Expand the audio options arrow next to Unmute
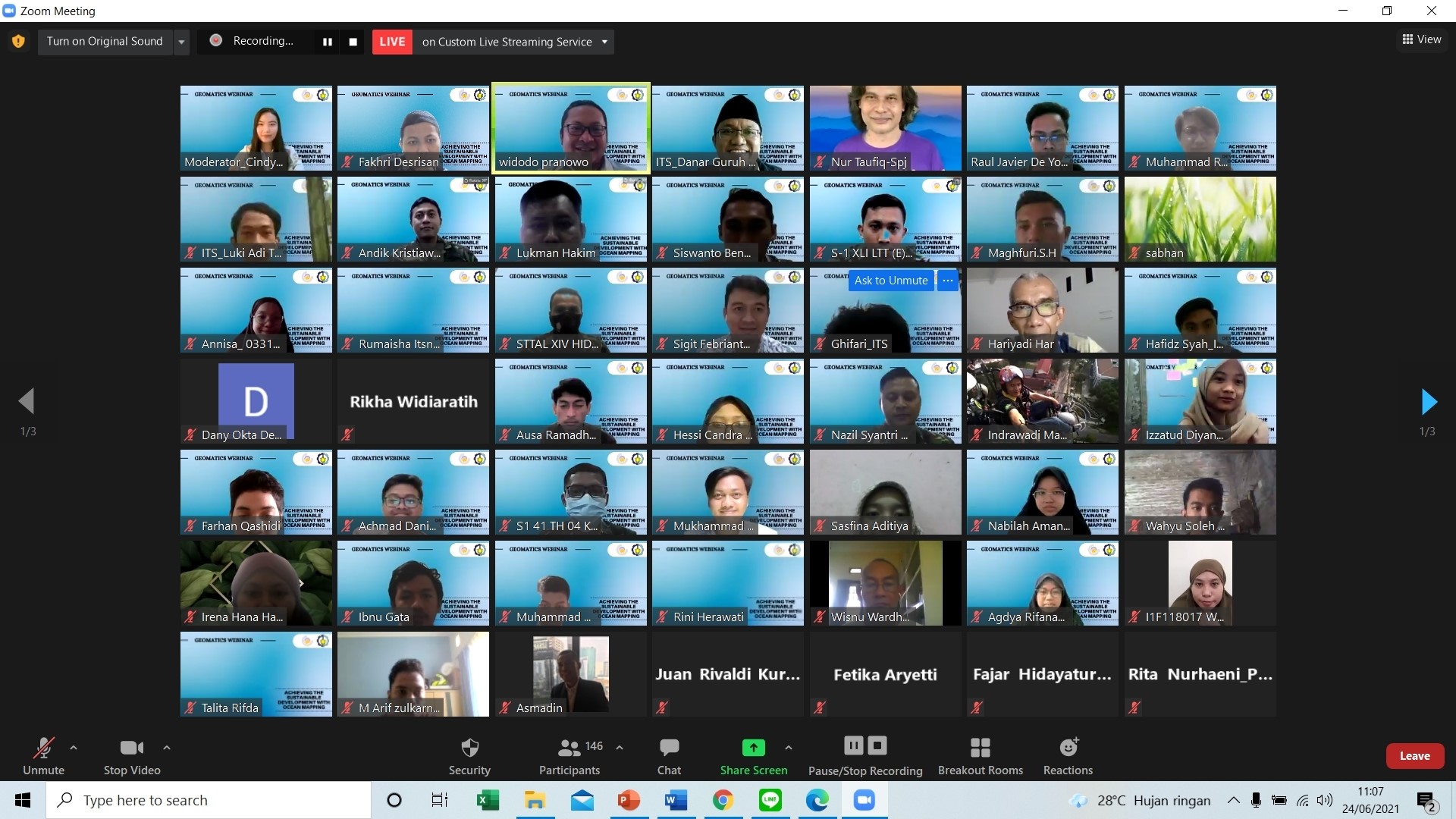Image resolution: width=1456 pixels, height=819 pixels. 74,748
